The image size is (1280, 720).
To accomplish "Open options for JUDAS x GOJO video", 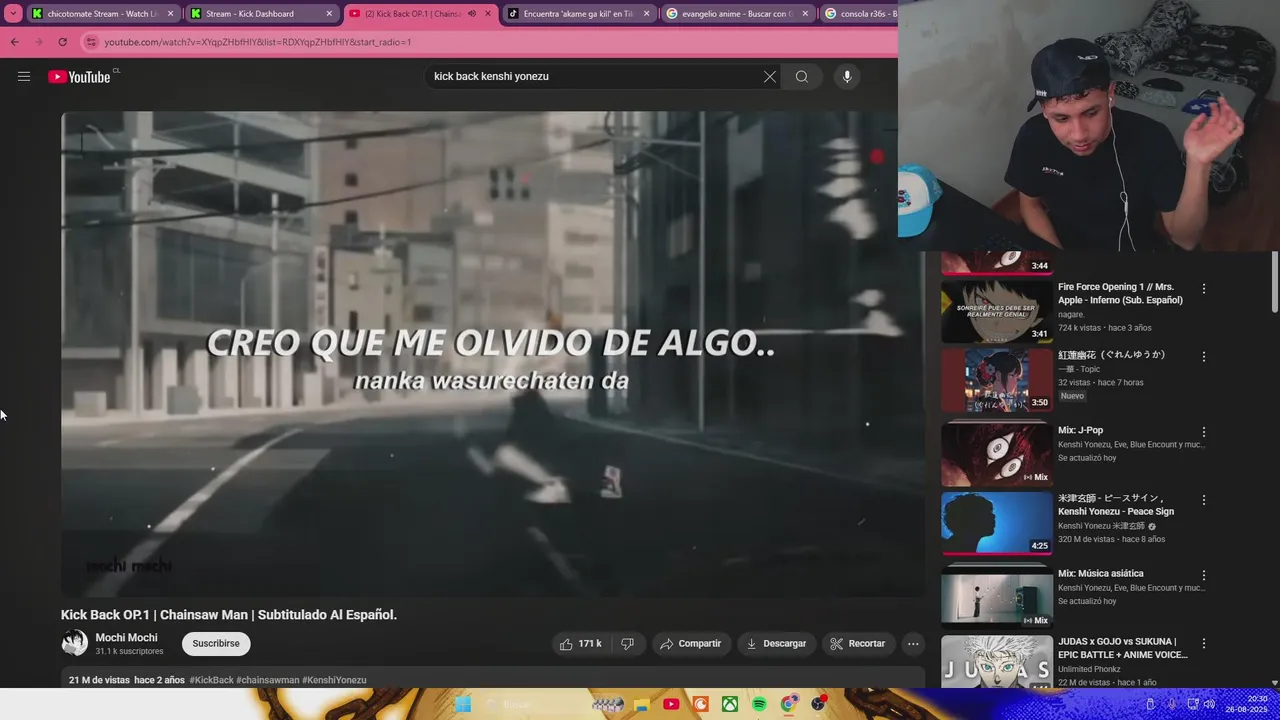I will (1204, 643).
